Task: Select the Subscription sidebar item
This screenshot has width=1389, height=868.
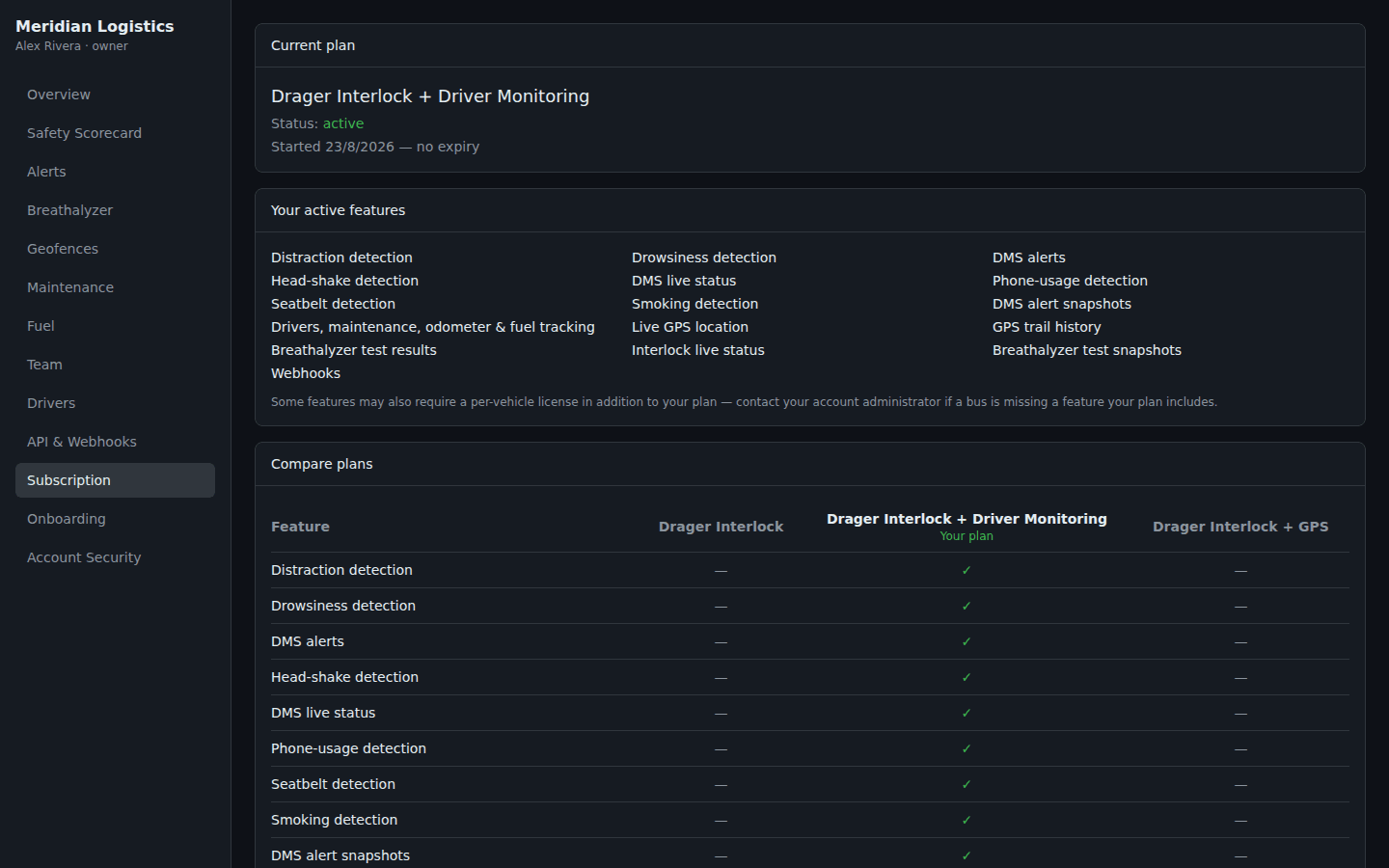Action: (x=115, y=480)
